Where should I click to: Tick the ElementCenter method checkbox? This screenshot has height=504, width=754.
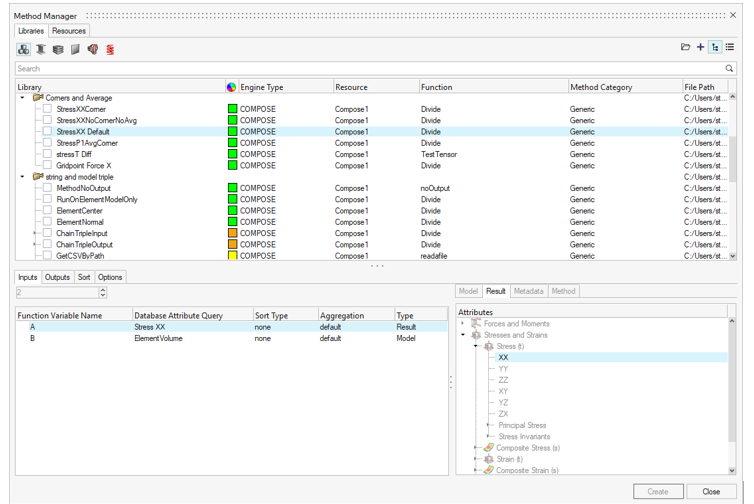[x=47, y=211]
